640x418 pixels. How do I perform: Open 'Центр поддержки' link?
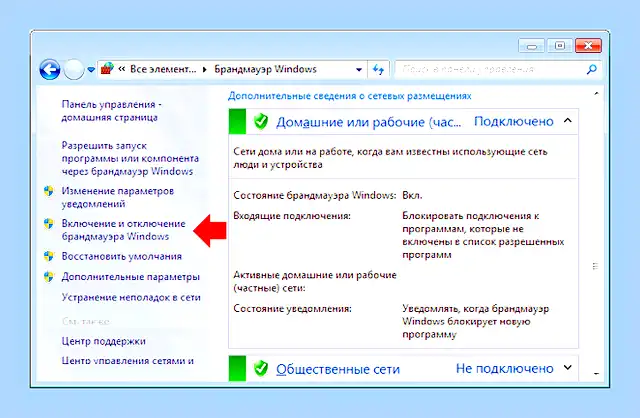(x=104, y=341)
